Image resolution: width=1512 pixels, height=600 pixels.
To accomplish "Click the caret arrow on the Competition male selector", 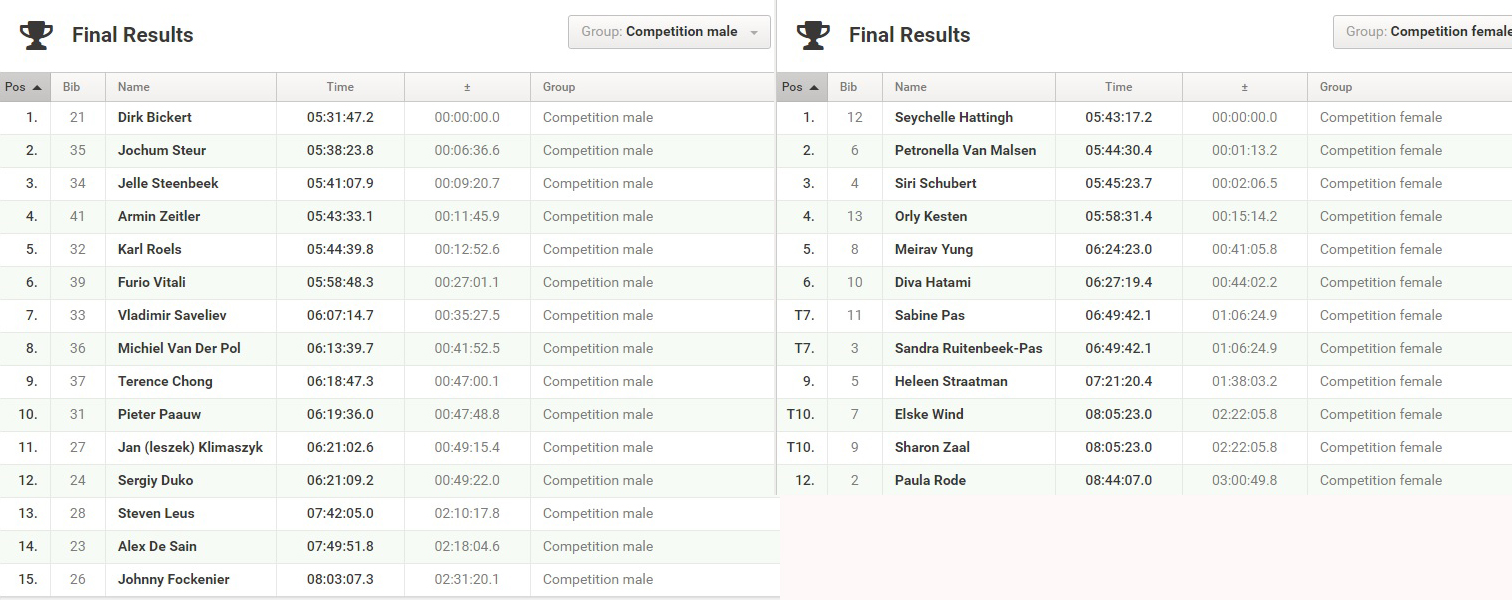I will point(753,32).
